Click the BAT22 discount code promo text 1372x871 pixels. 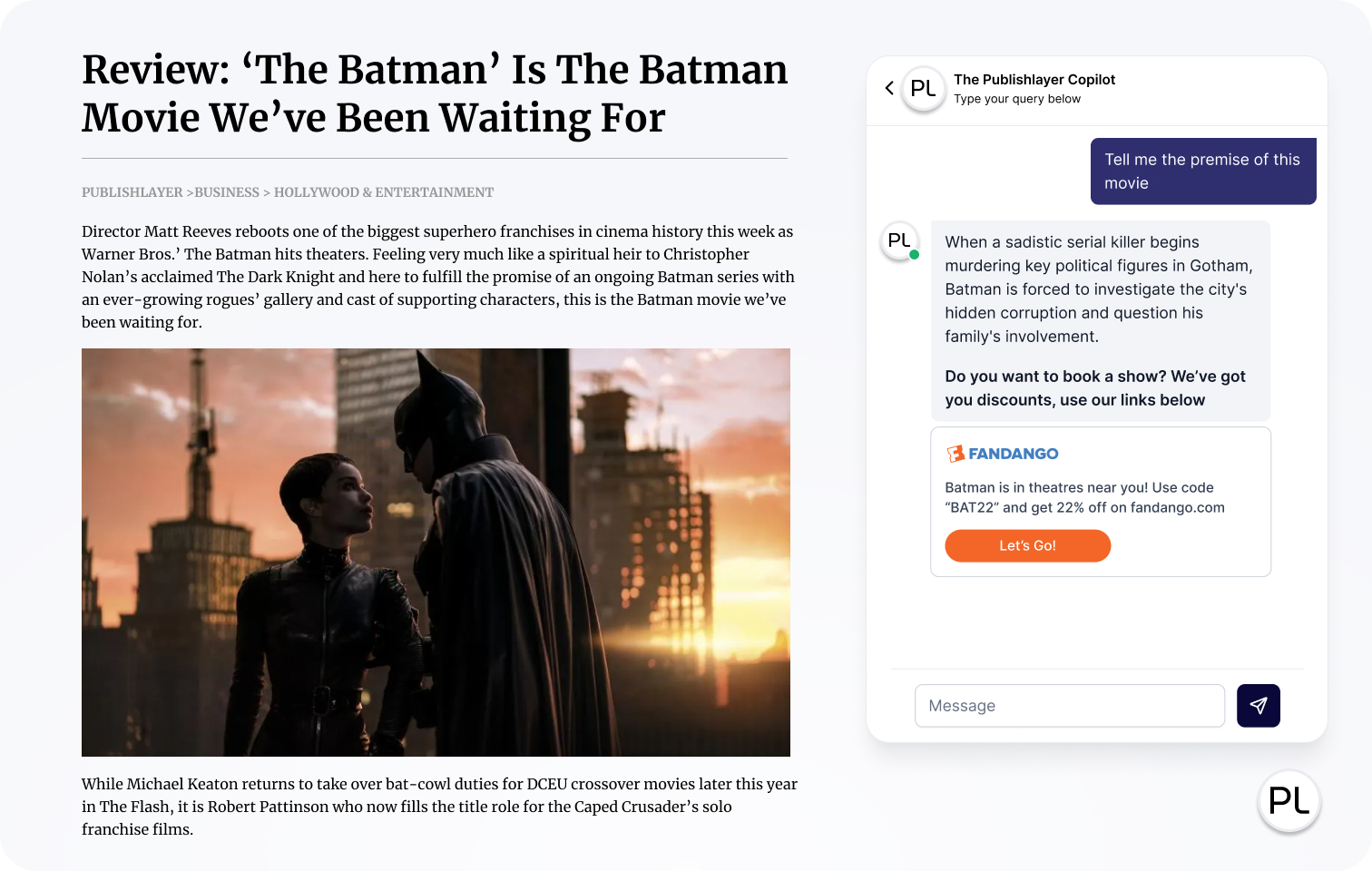(x=1084, y=498)
